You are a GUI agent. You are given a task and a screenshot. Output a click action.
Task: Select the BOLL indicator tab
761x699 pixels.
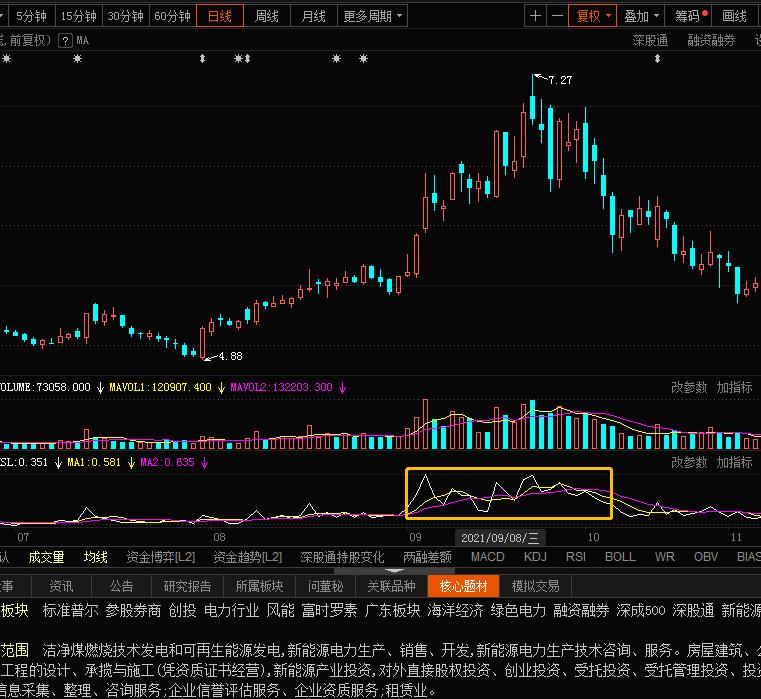pos(620,557)
